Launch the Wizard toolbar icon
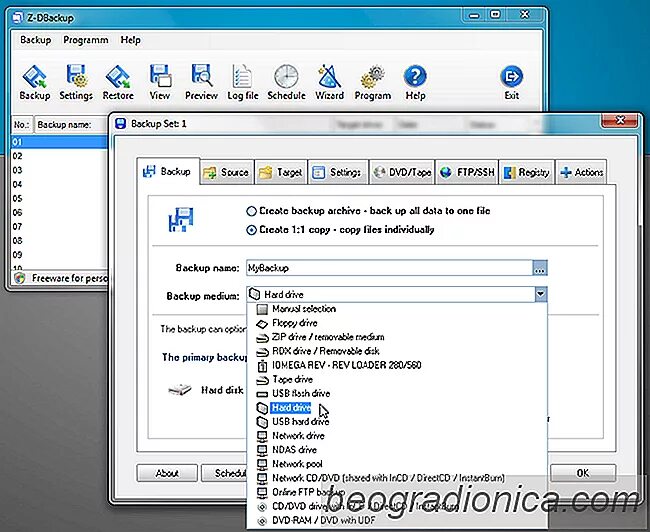650x532 pixels. point(329,82)
